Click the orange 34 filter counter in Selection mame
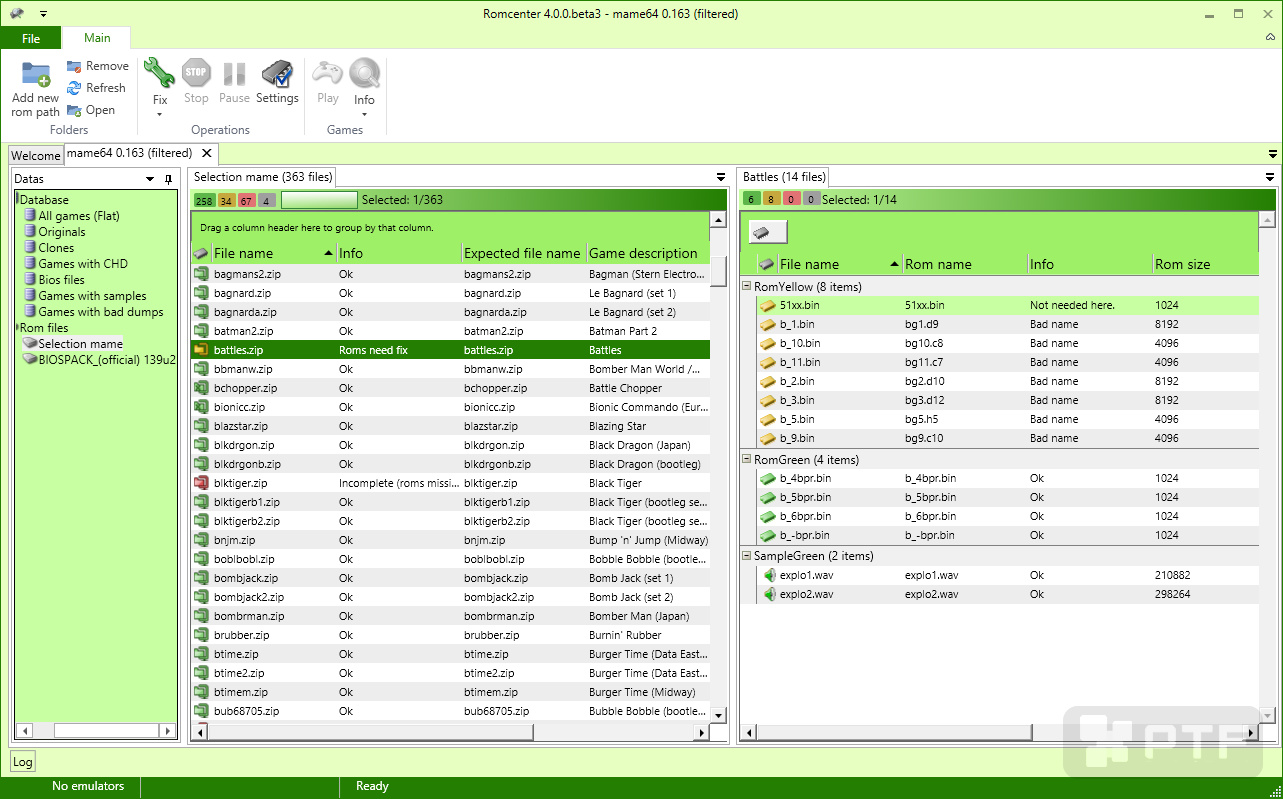 pos(226,200)
